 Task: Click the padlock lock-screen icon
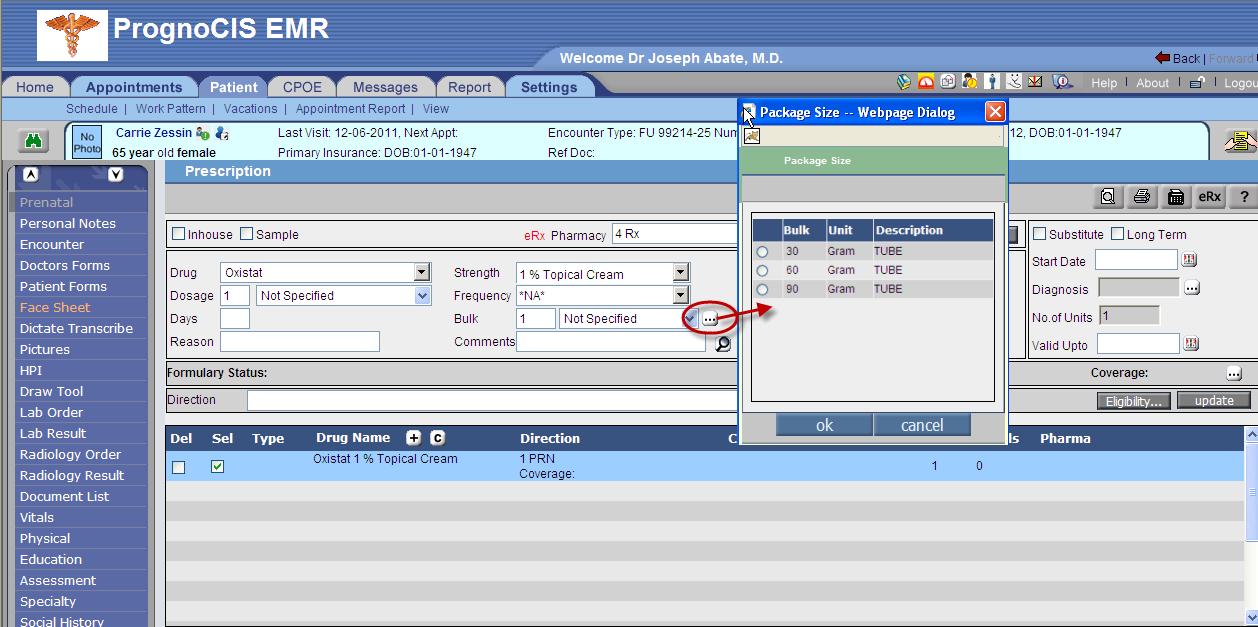pyautogui.click(x=1196, y=83)
